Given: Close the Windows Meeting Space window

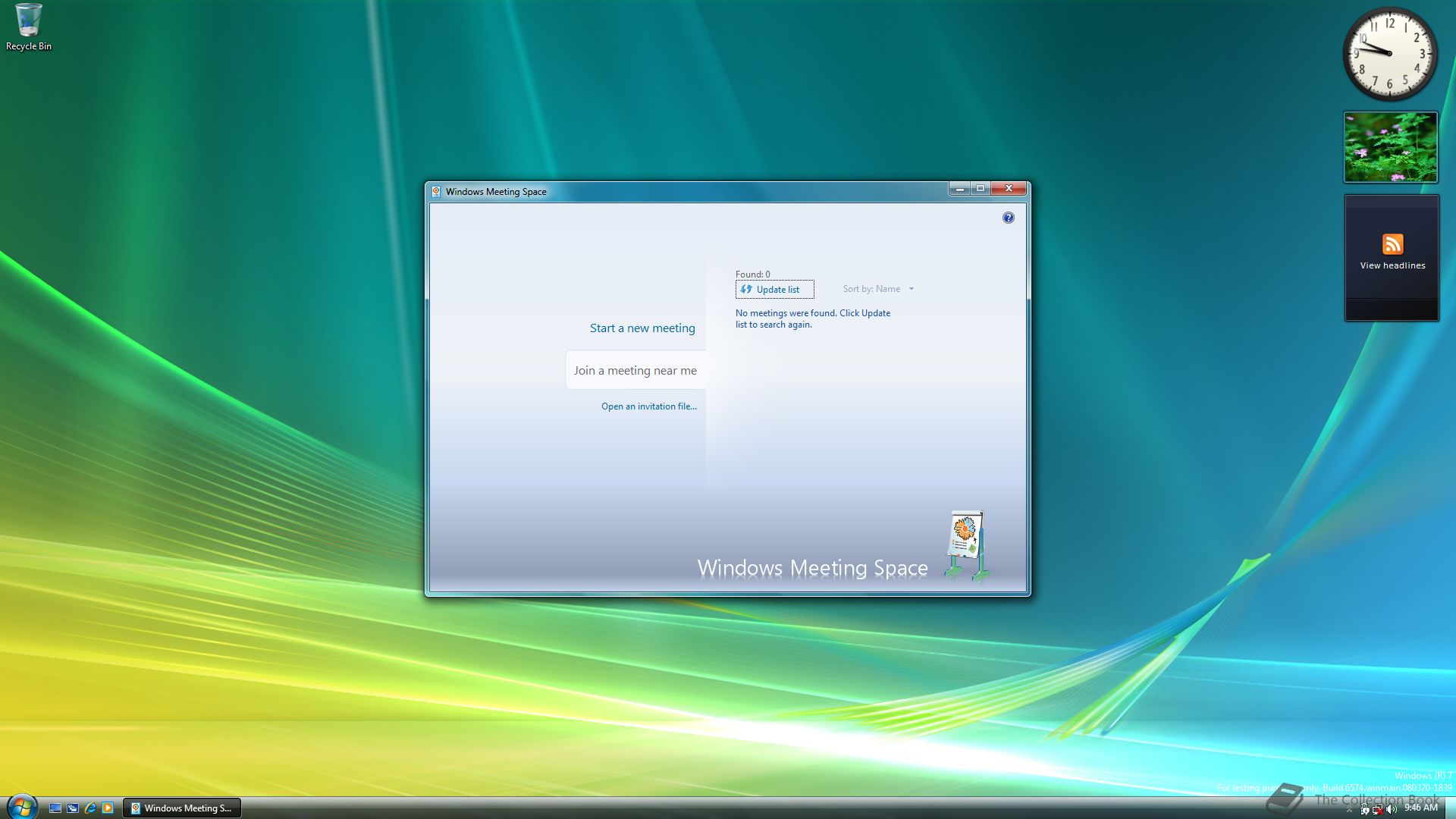Looking at the screenshot, I should (1009, 188).
